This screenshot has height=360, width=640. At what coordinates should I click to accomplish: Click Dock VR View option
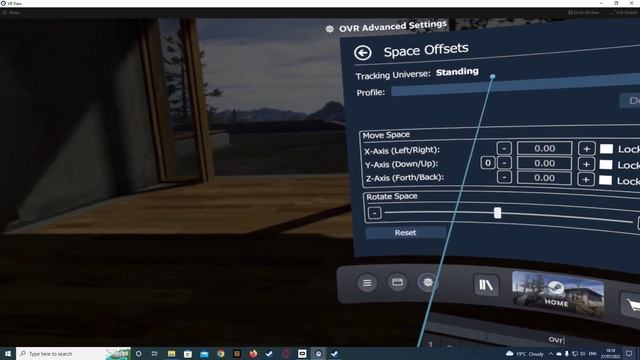pos(583,13)
